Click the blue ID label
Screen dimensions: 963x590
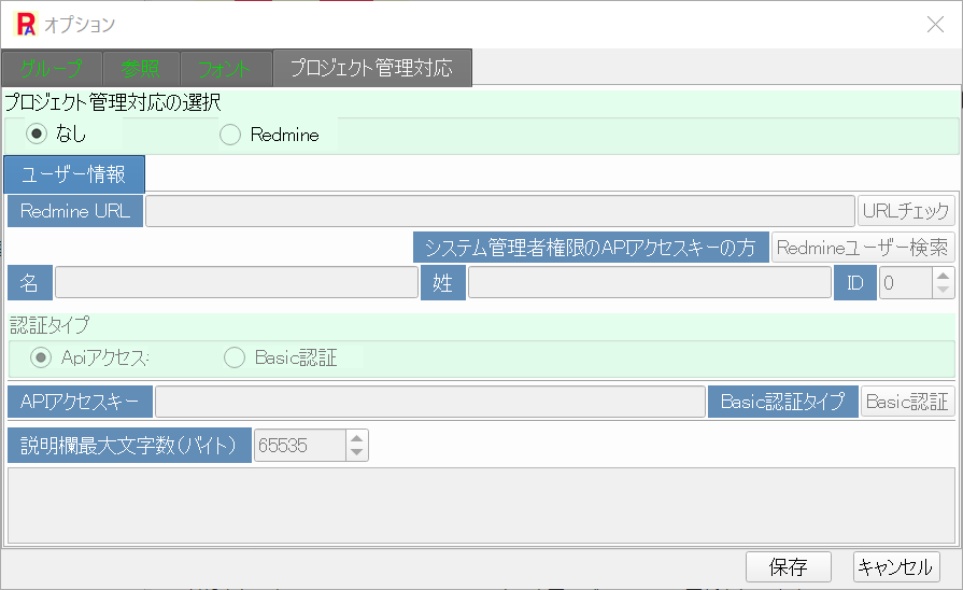pos(855,283)
